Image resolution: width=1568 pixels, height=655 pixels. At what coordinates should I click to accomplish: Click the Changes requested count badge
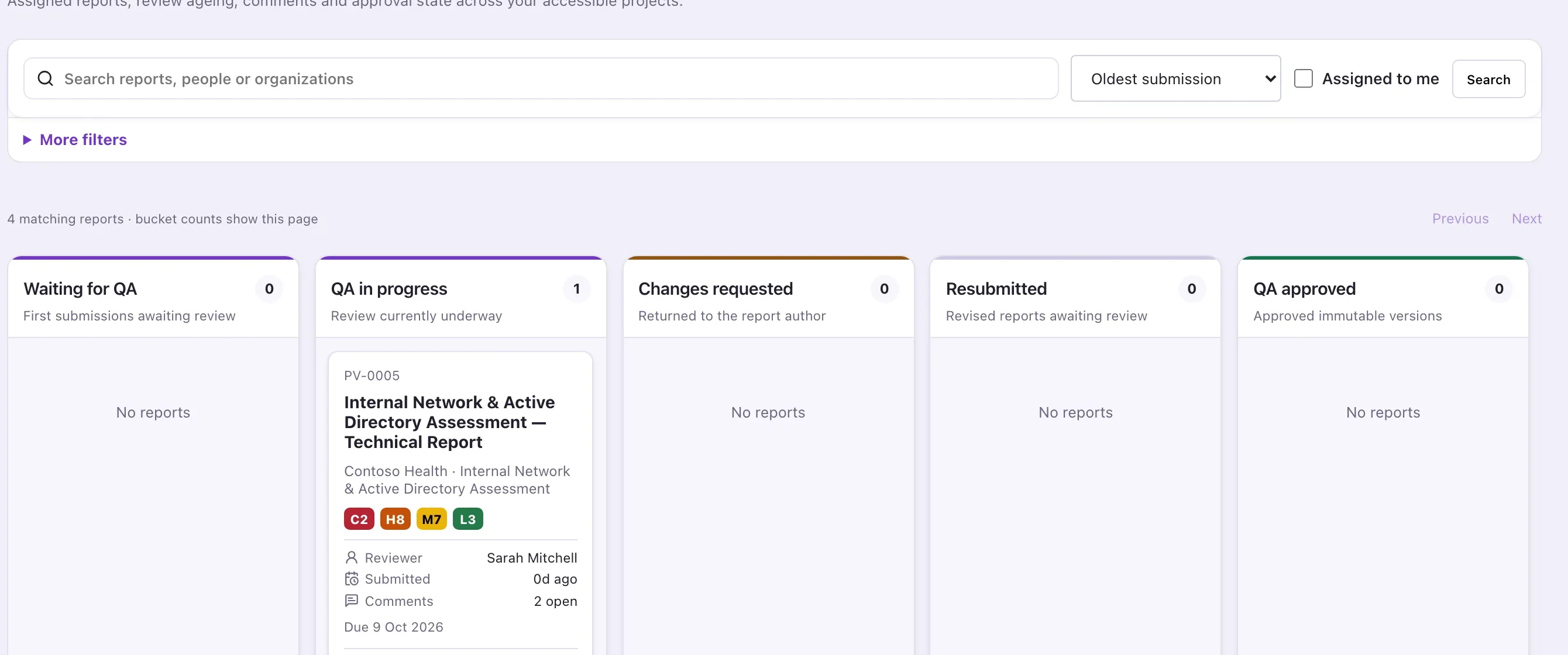pyautogui.click(x=885, y=289)
